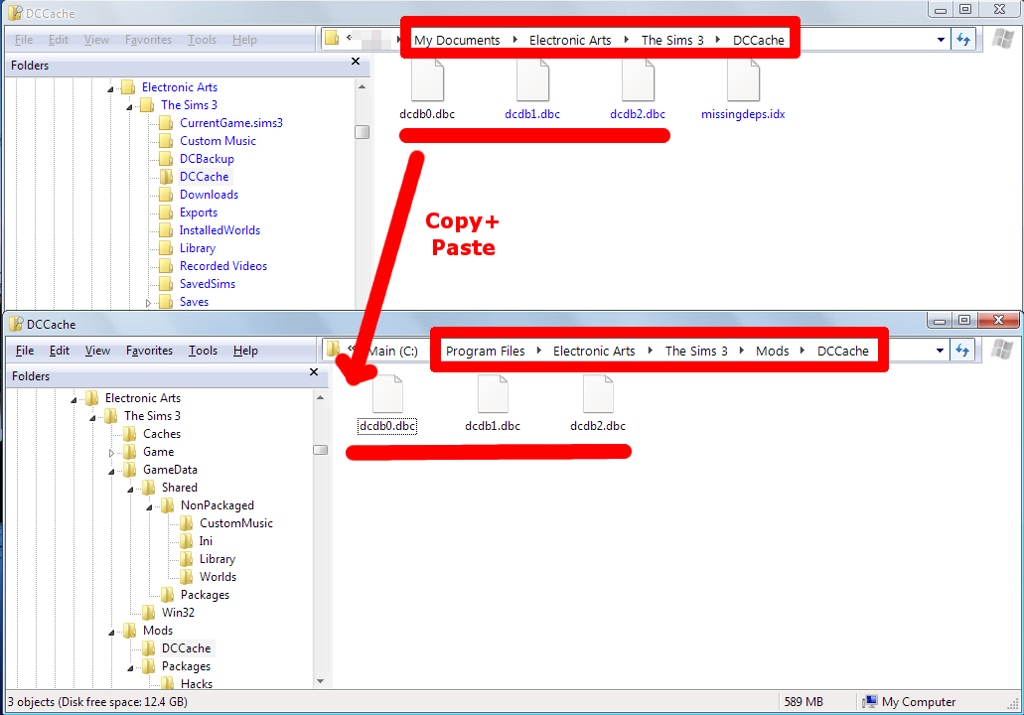
Task: Open Favorites menu in Program Files window
Action: (x=149, y=351)
